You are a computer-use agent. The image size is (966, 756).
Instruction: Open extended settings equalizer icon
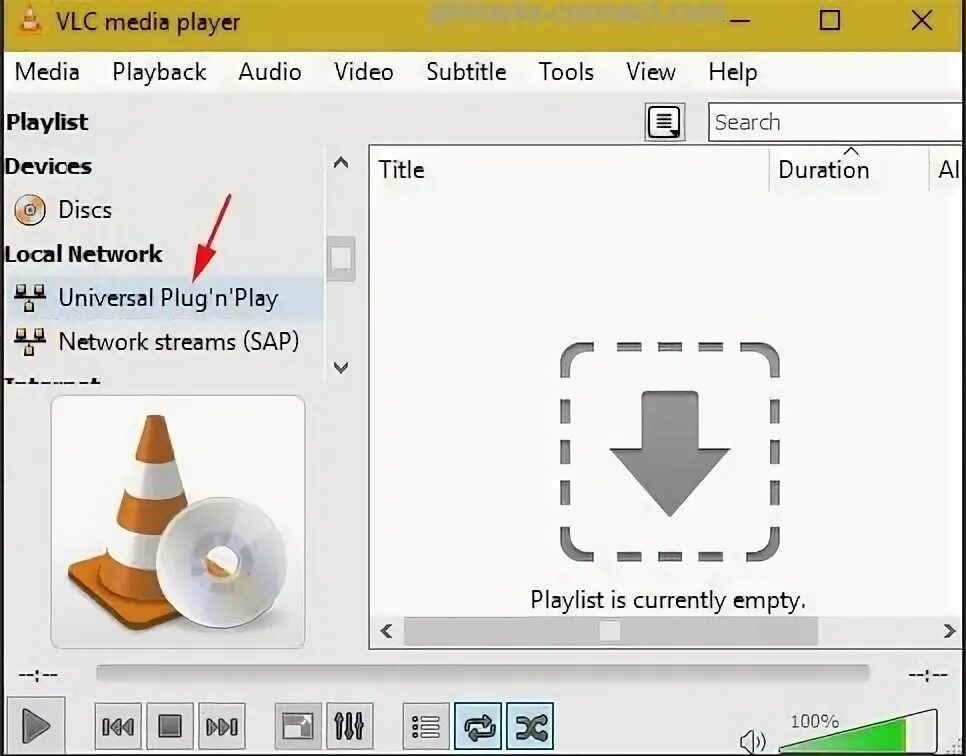[x=349, y=726]
